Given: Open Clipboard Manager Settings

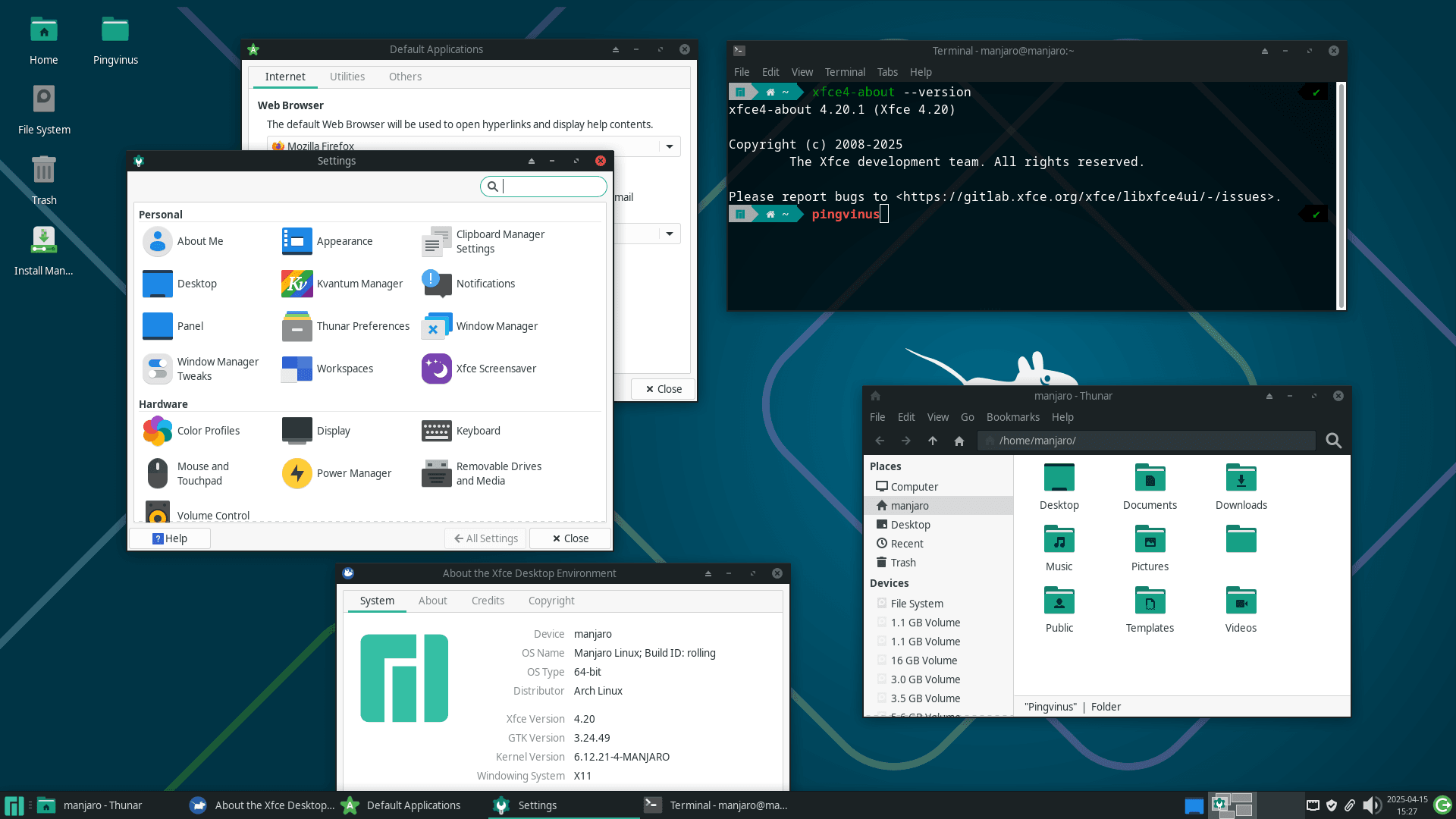Looking at the screenshot, I should pyautogui.click(x=436, y=241).
